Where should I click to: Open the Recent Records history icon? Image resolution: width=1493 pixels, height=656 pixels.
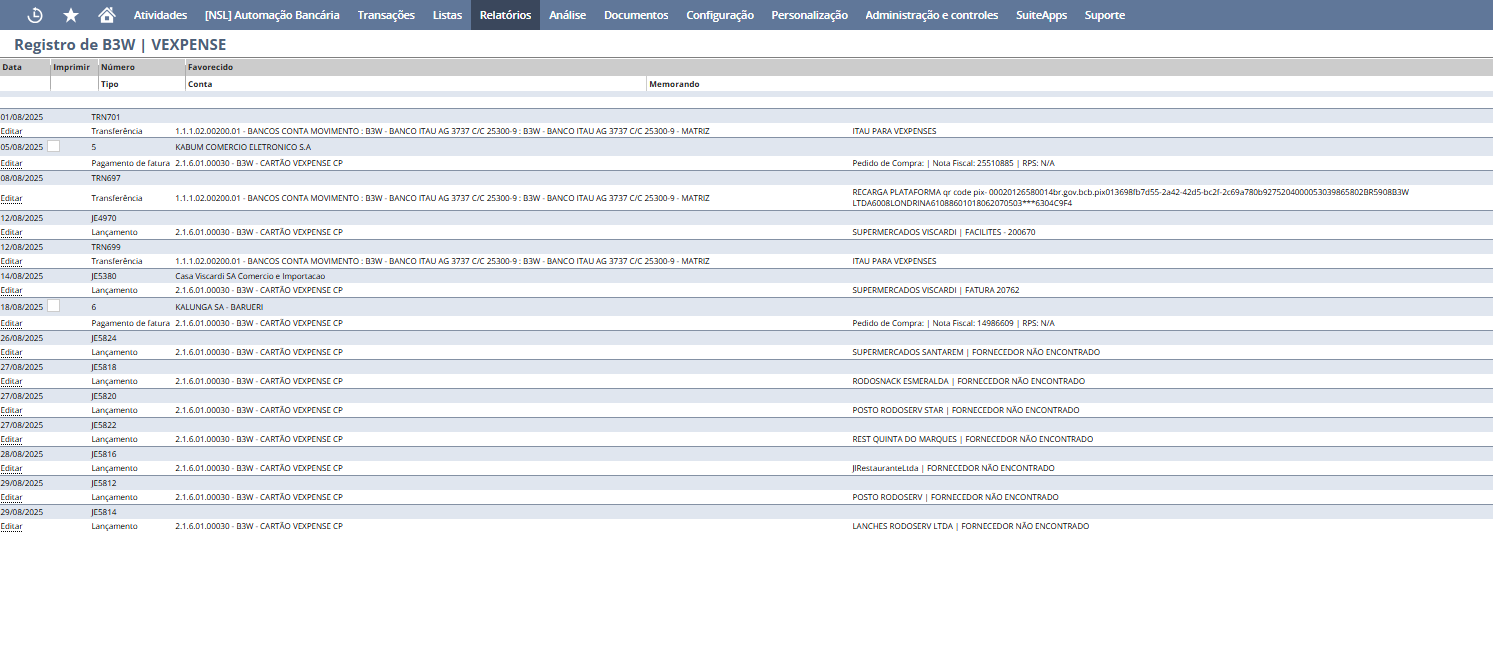click(35, 15)
